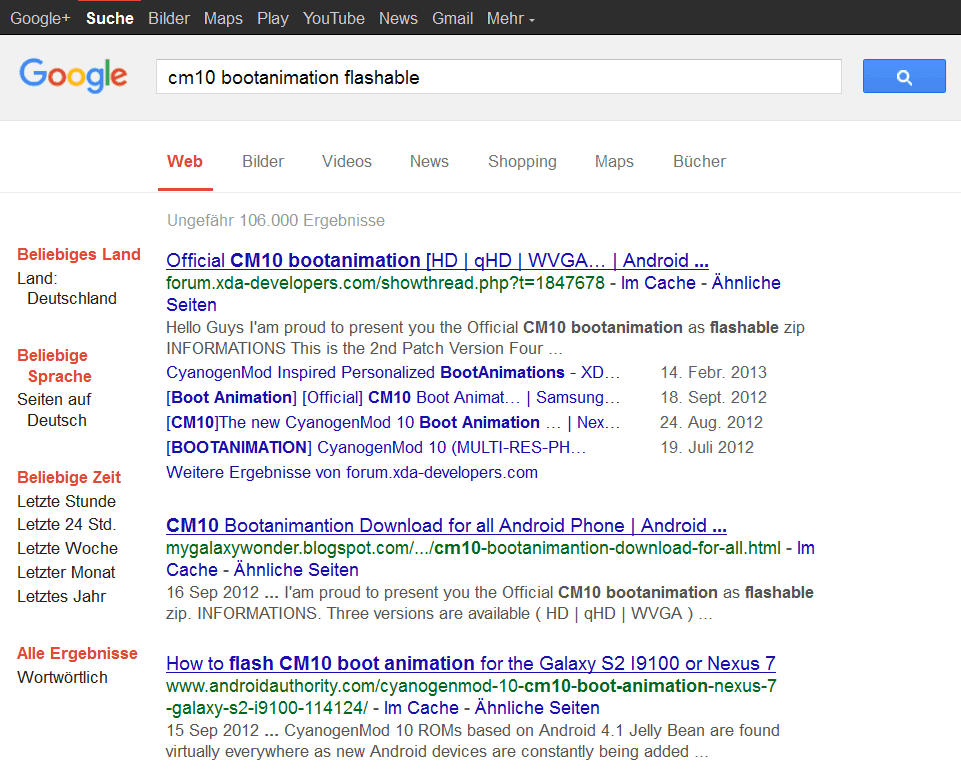Switch to the Bilder results tab
Screen dimensions: 961x783
click(x=263, y=162)
